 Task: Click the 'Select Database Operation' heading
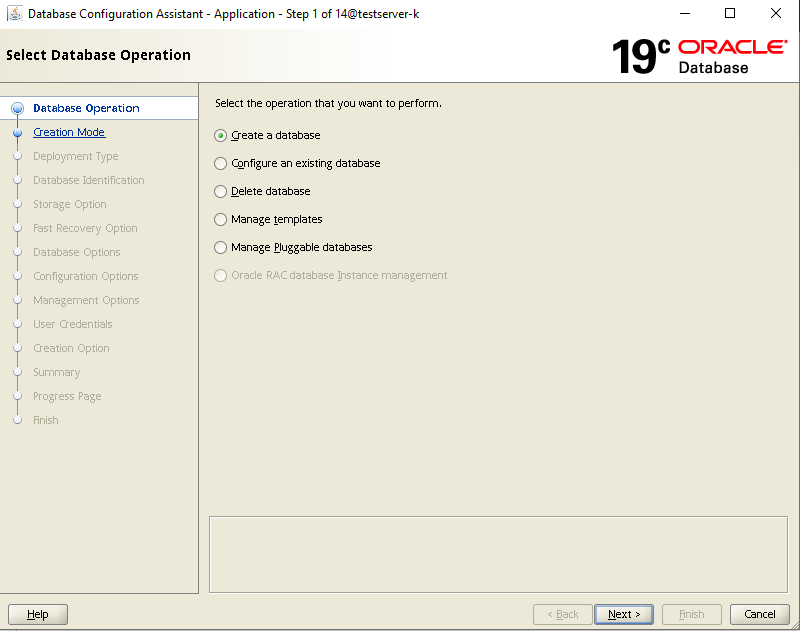[98, 55]
